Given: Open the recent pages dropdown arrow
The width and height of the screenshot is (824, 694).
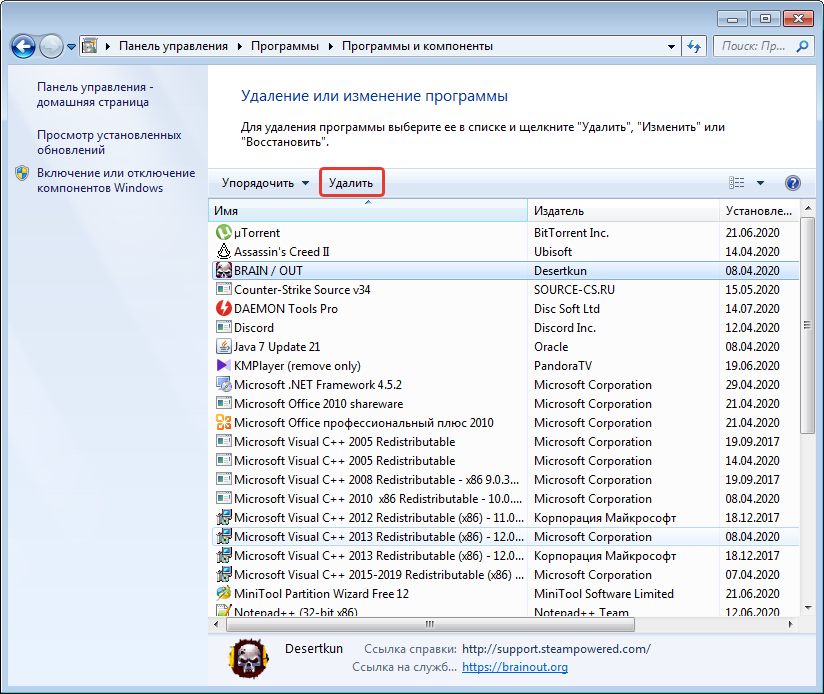Looking at the screenshot, I should tap(71, 47).
